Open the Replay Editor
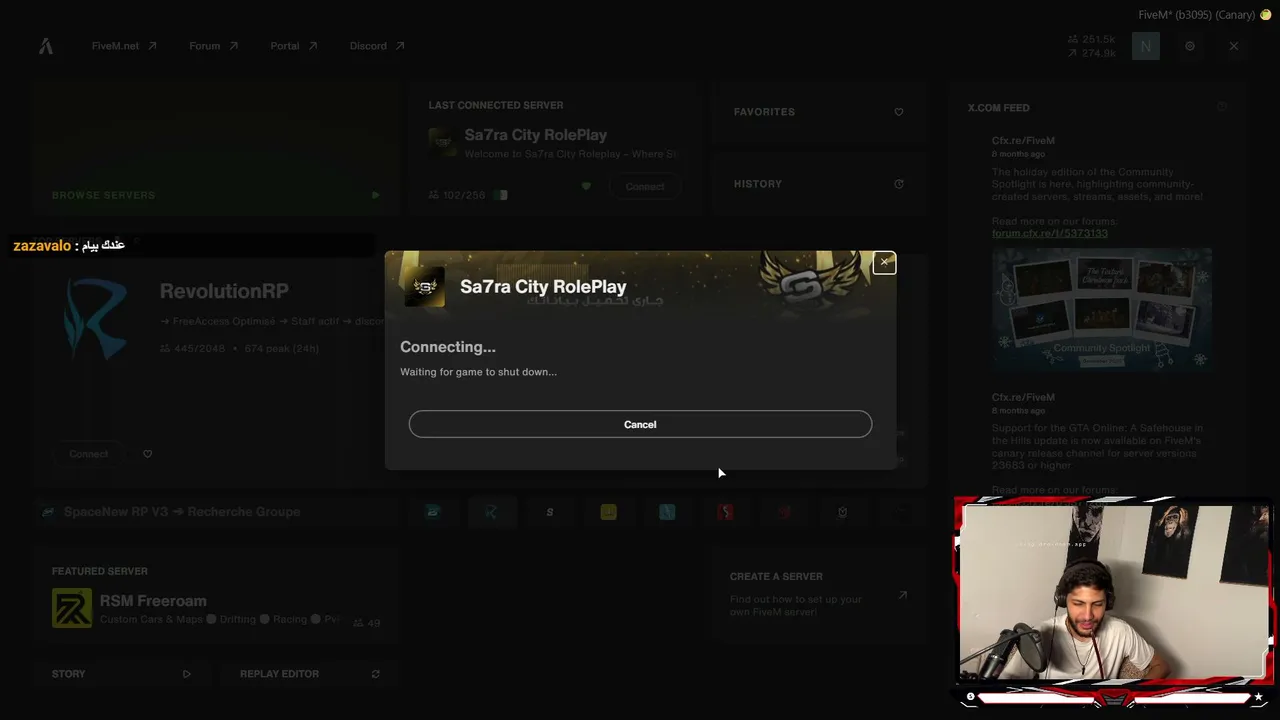Image resolution: width=1280 pixels, height=720 pixels. point(310,674)
